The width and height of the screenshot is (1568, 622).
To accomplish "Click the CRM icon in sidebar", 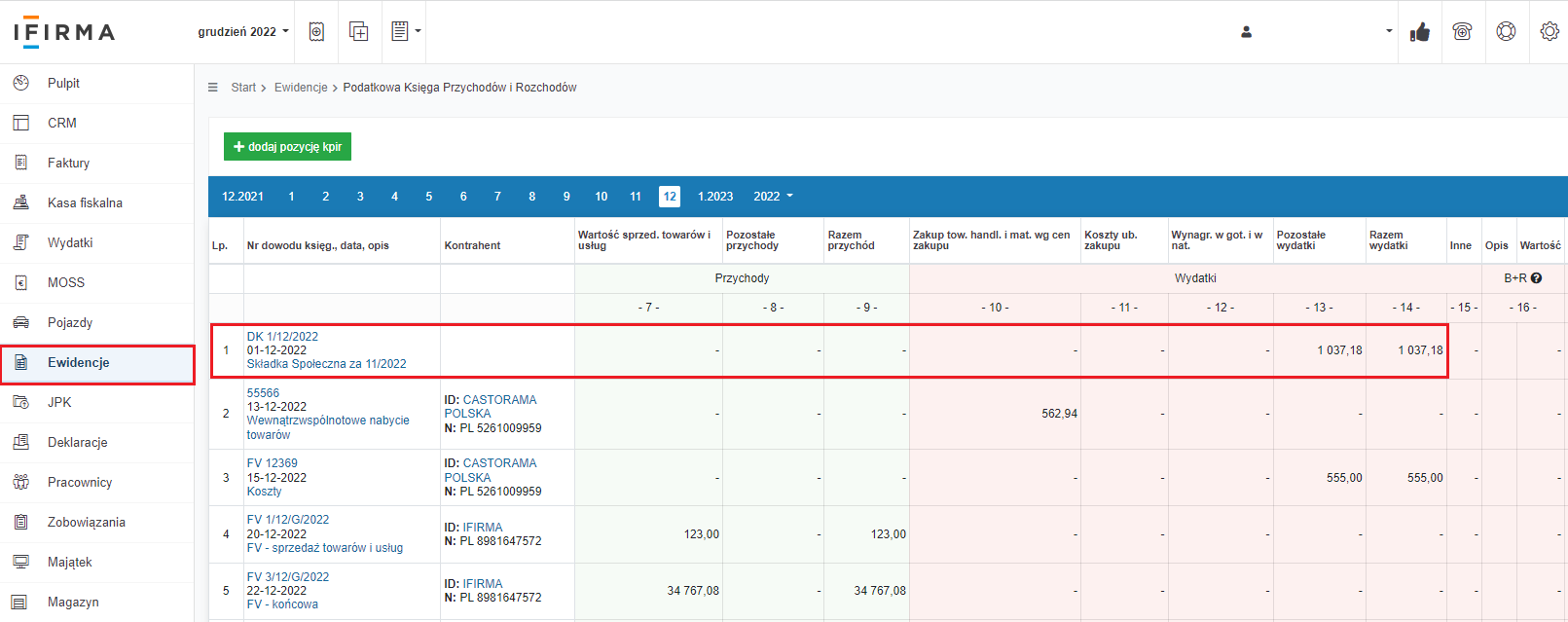I will 20,123.
